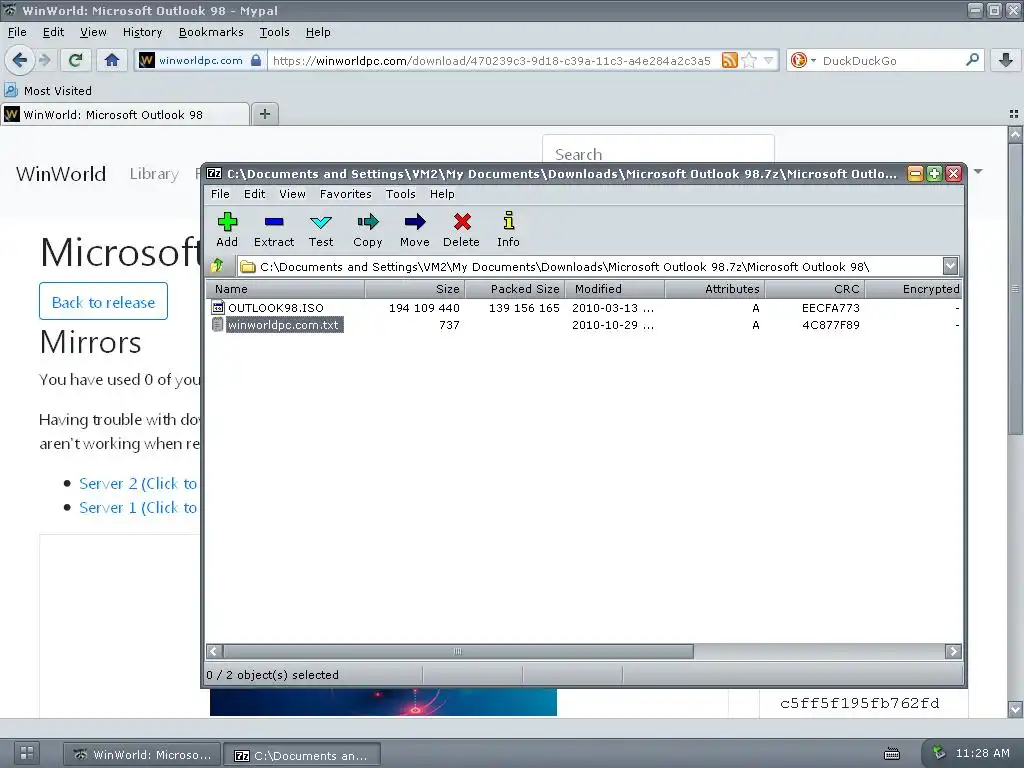The image size is (1024, 768).
Task: Click the 7-Zip taskbar window button
Action: click(x=302, y=754)
